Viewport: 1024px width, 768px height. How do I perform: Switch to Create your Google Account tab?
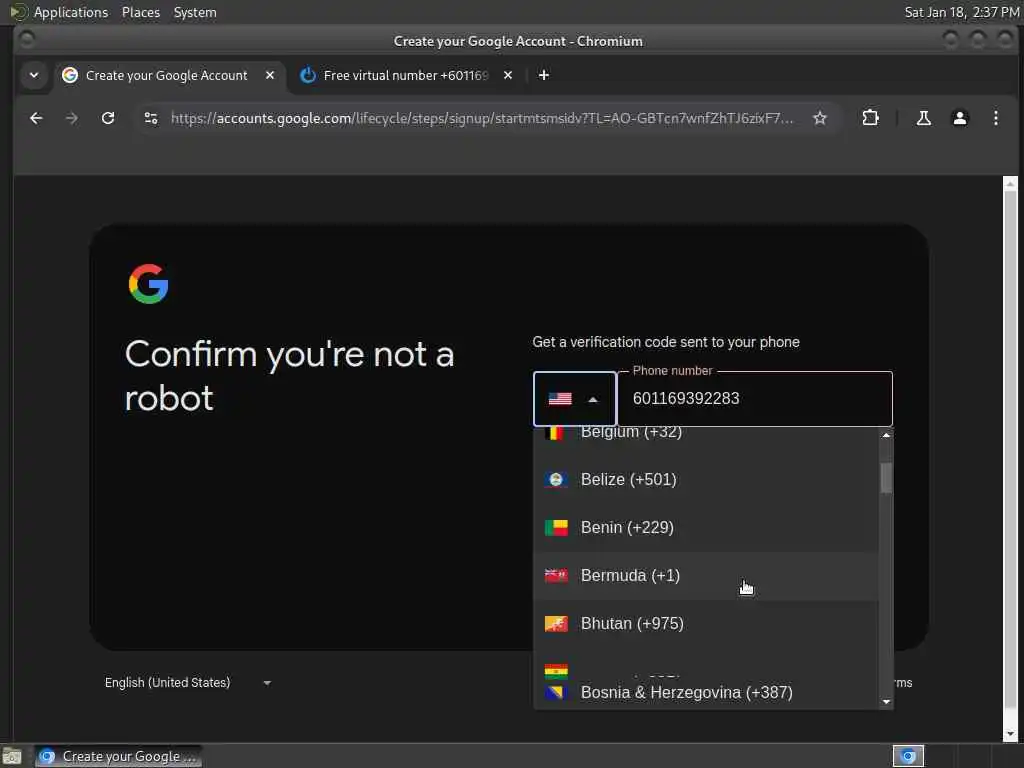coord(170,75)
